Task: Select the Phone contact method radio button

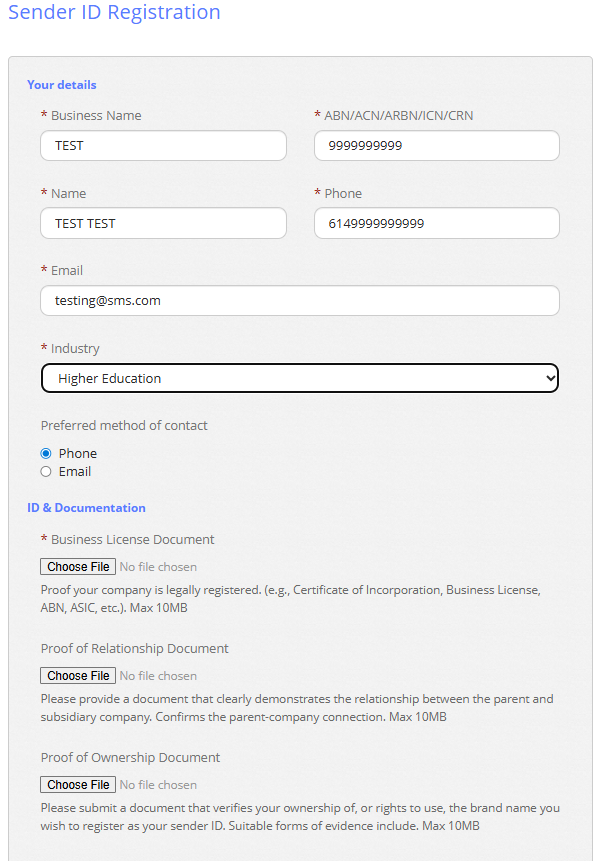Action: [x=46, y=454]
